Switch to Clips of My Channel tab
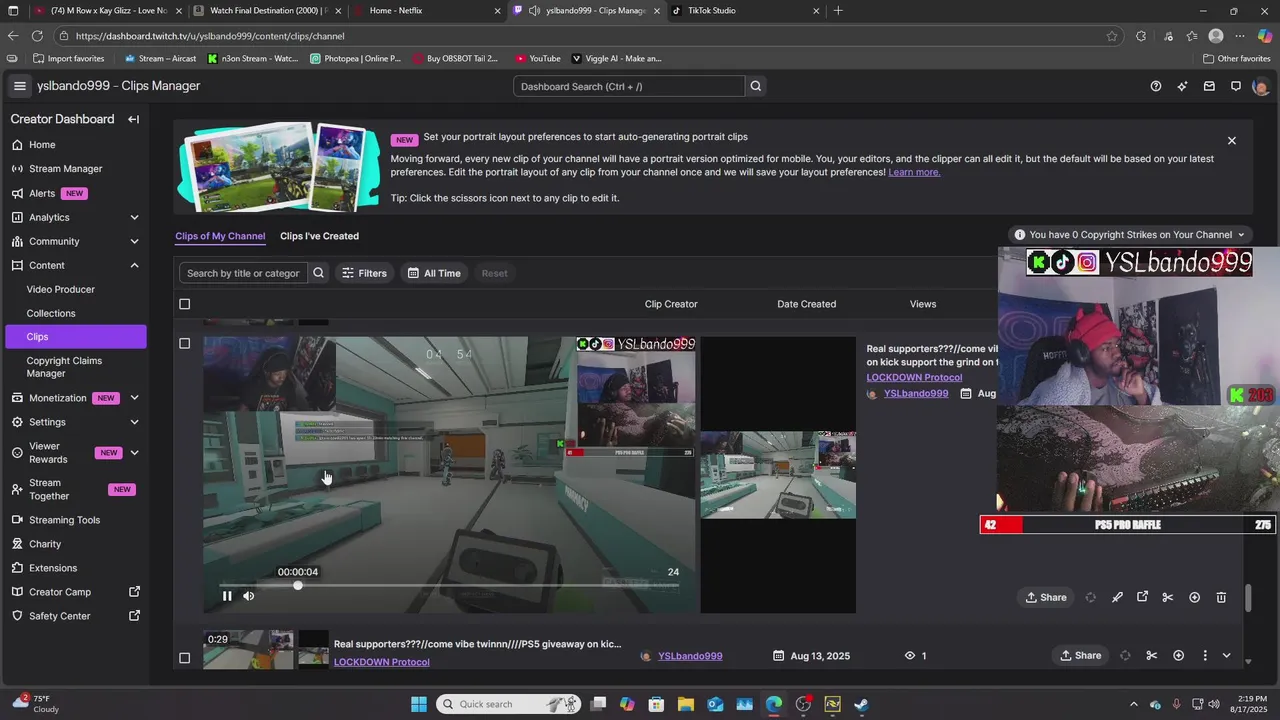 pyautogui.click(x=220, y=236)
